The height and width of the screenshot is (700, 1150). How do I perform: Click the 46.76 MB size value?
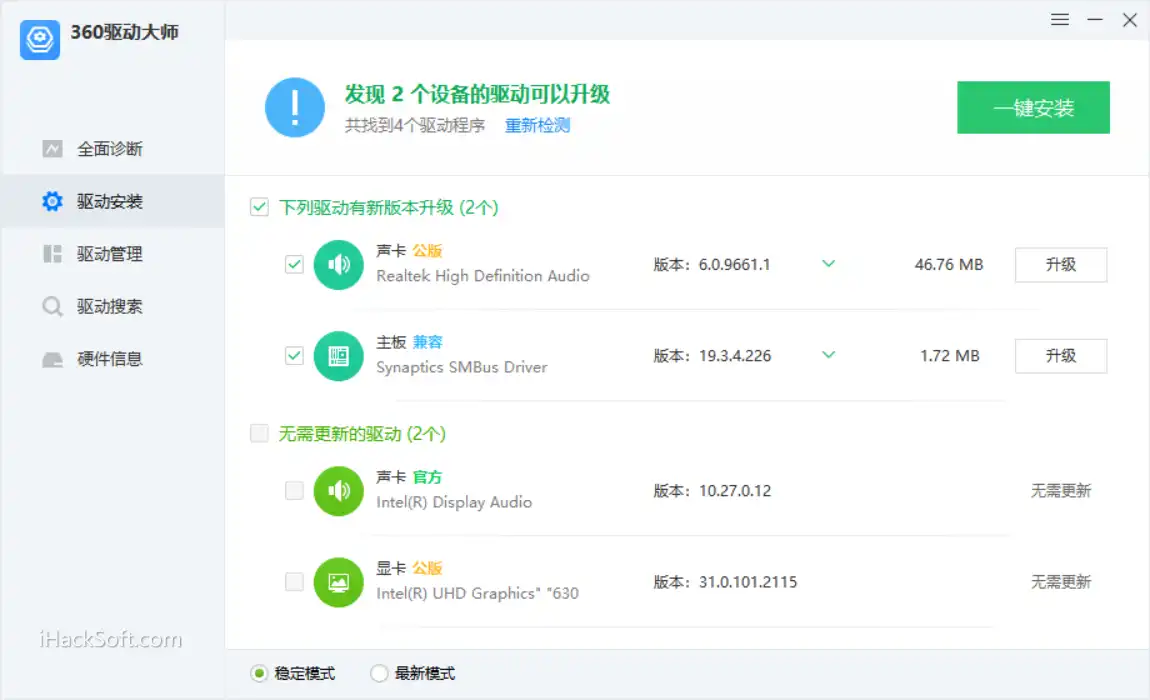[948, 265]
